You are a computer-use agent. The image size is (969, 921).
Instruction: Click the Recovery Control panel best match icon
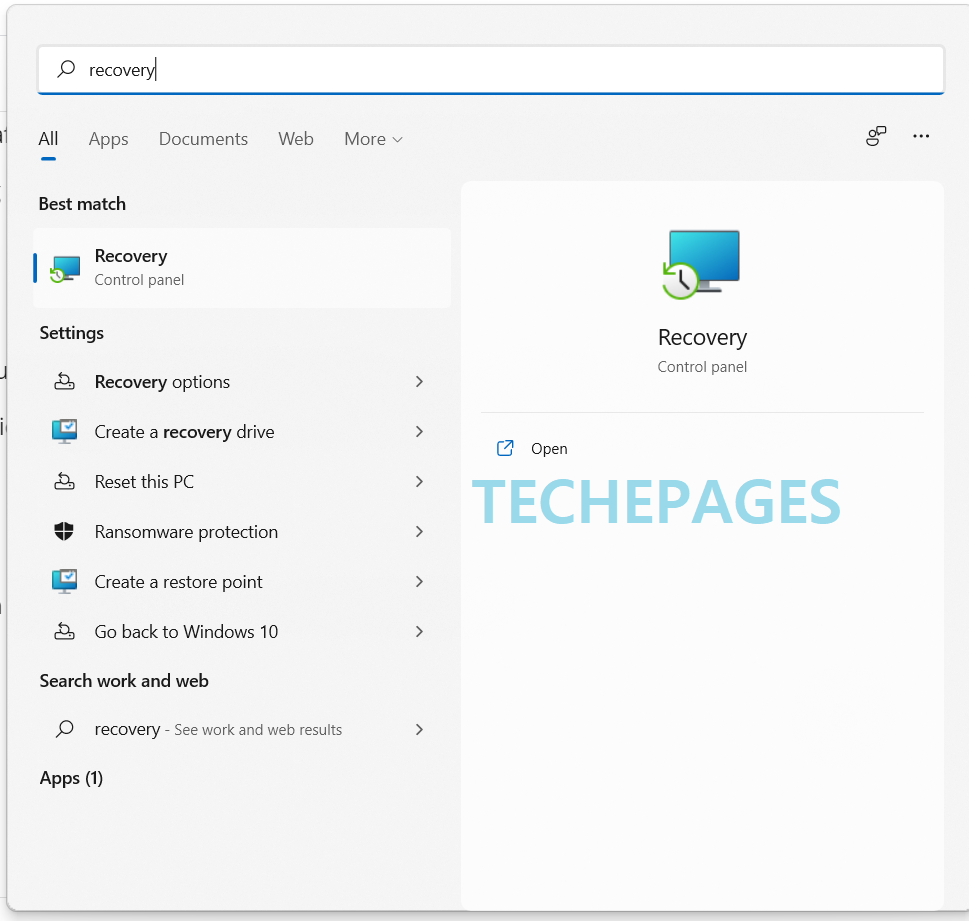(x=65, y=268)
